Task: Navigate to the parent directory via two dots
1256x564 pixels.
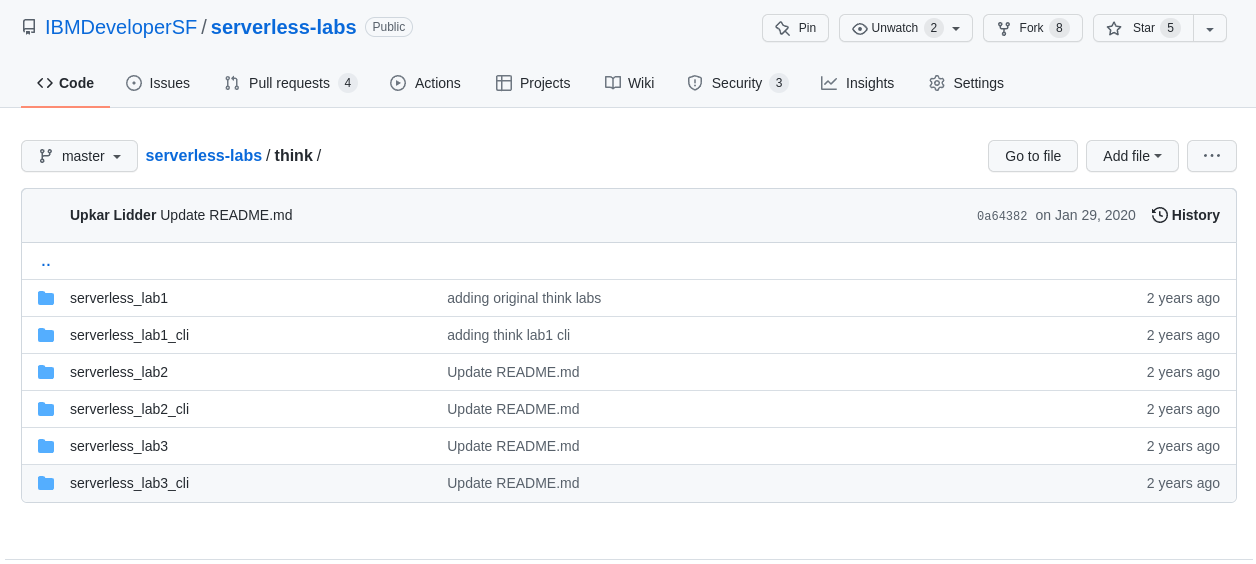Action: pyautogui.click(x=46, y=262)
